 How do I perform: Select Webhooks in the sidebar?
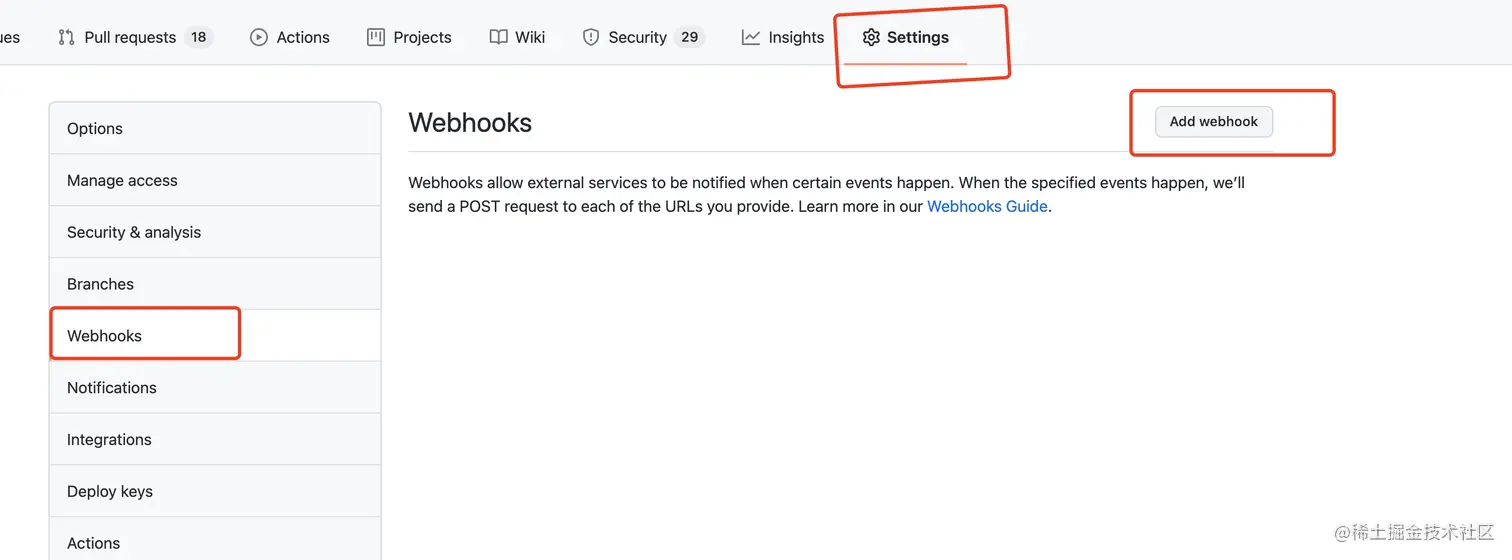(105, 335)
